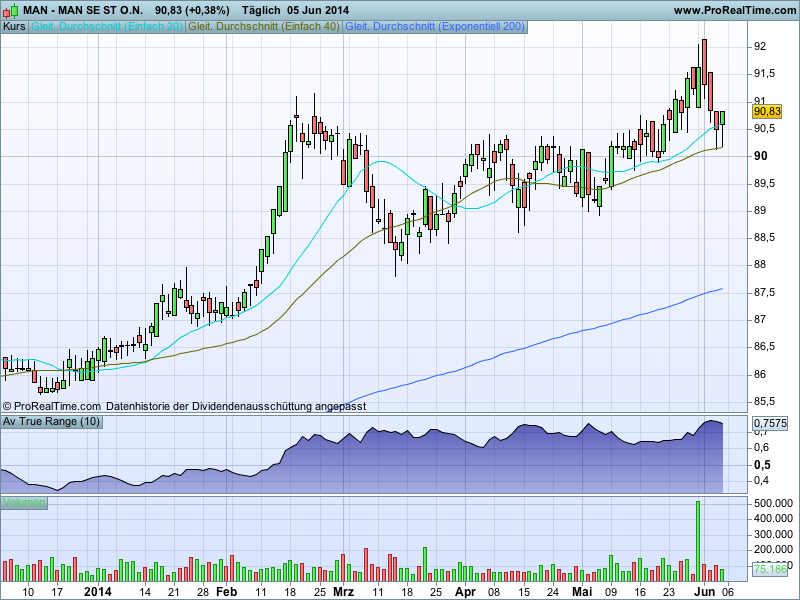The height and width of the screenshot is (600, 800).
Task: Click the 75.186 volume value tag
Action: (x=770, y=569)
